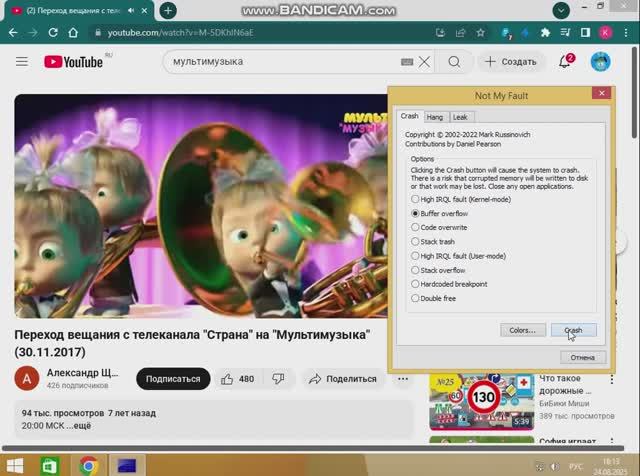
Task: Open Chrome profile avatar K
Action: coord(605,33)
